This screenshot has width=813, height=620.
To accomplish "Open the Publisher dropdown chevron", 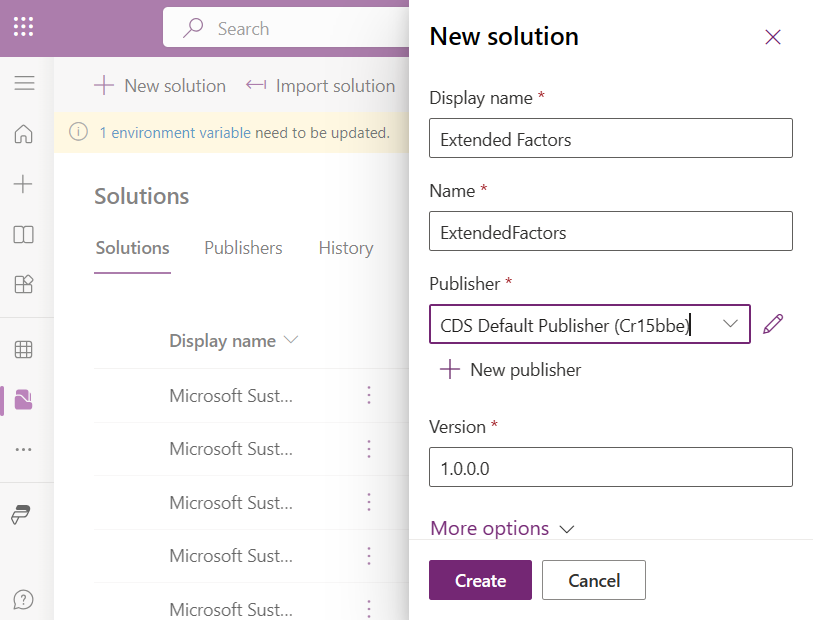I will [730, 324].
